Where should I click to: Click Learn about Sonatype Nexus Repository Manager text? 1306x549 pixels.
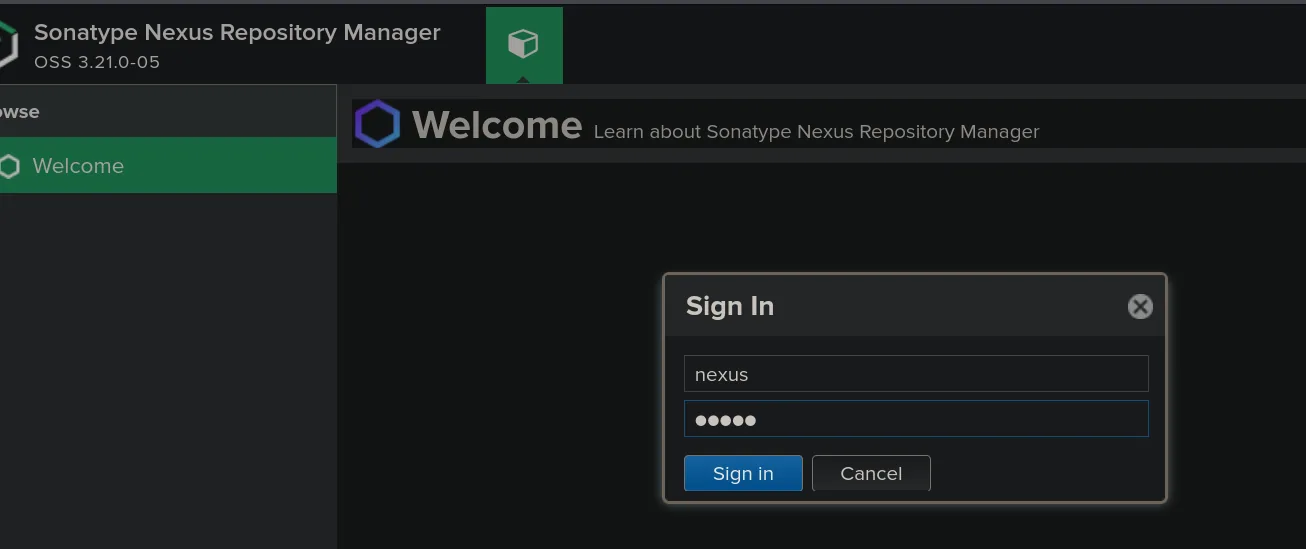[816, 132]
